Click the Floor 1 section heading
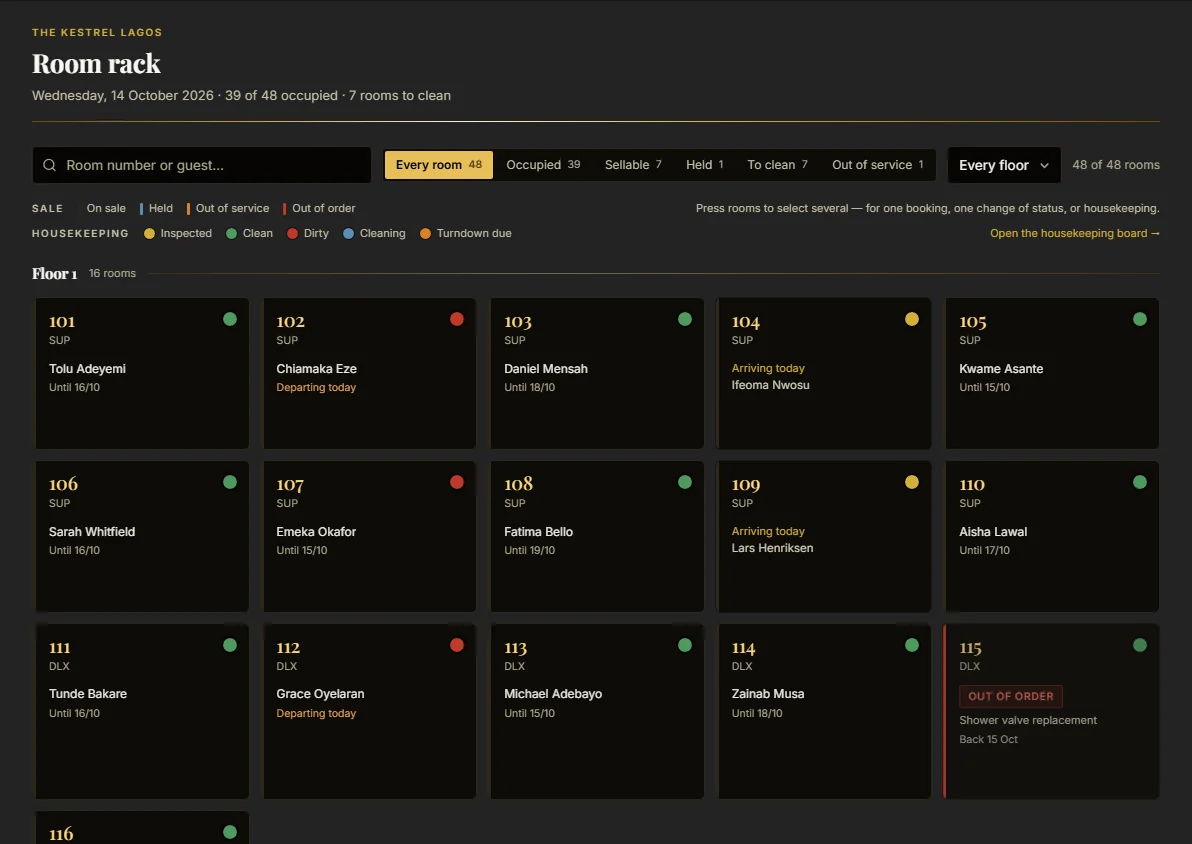The height and width of the screenshot is (844, 1192). tap(55, 274)
